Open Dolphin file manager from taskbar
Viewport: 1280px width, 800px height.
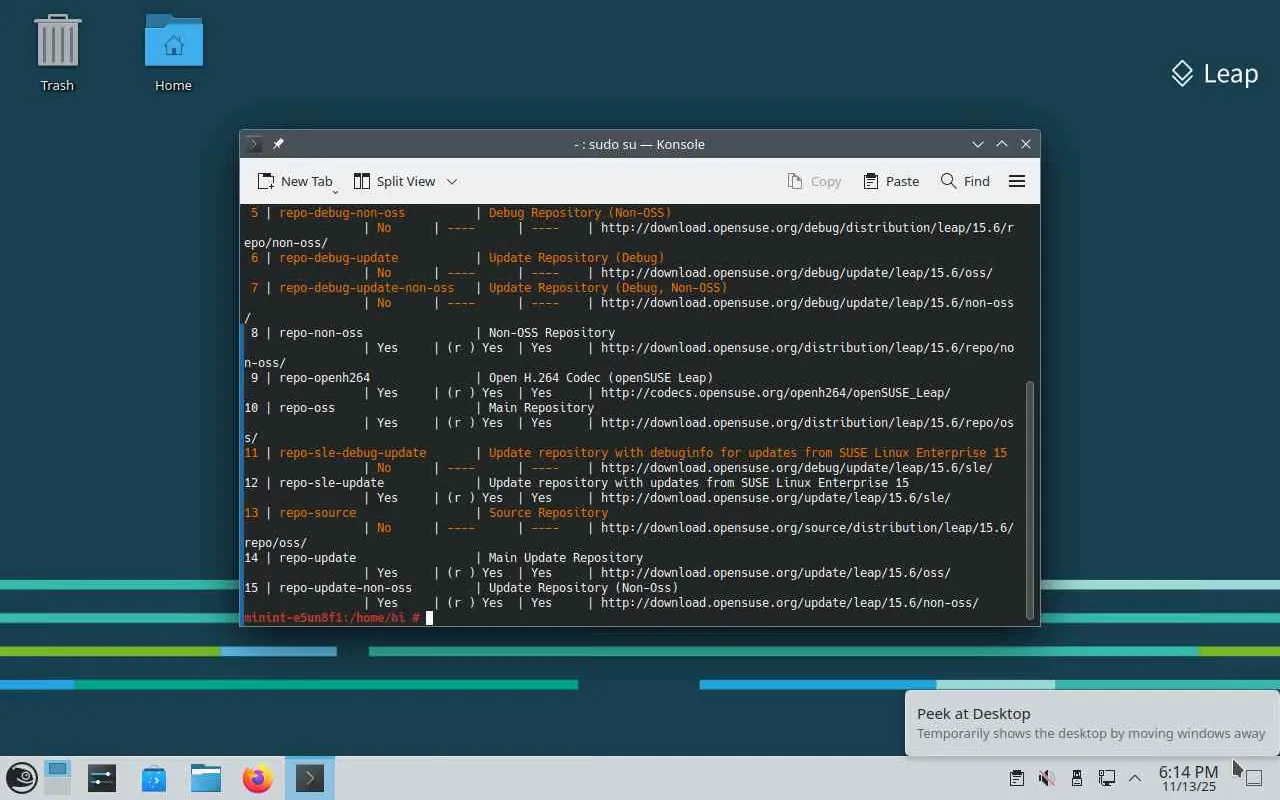click(x=206, y=778)
